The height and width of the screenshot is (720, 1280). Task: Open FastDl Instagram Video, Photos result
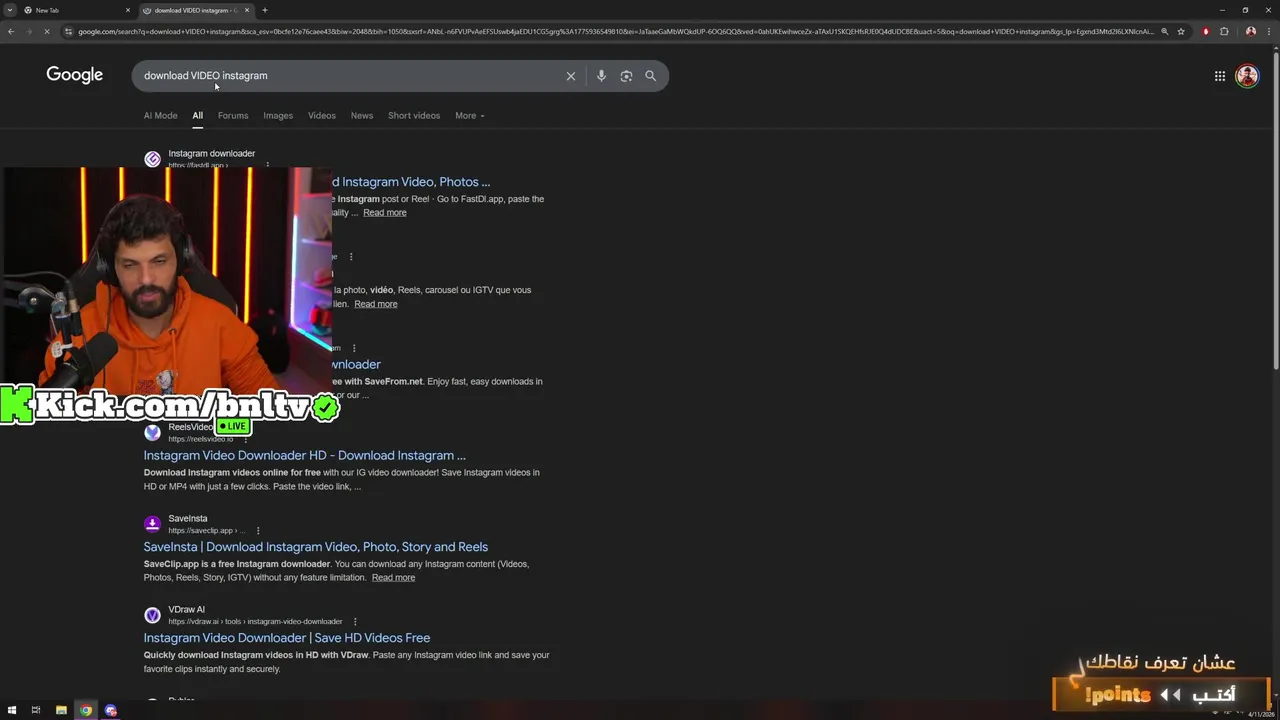pyautogui.click(x=412, y=182)
